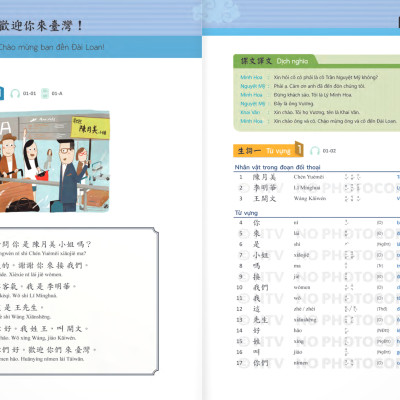Click the cloud ornament in the top banner
400x400 pixels.
(216, 11)
